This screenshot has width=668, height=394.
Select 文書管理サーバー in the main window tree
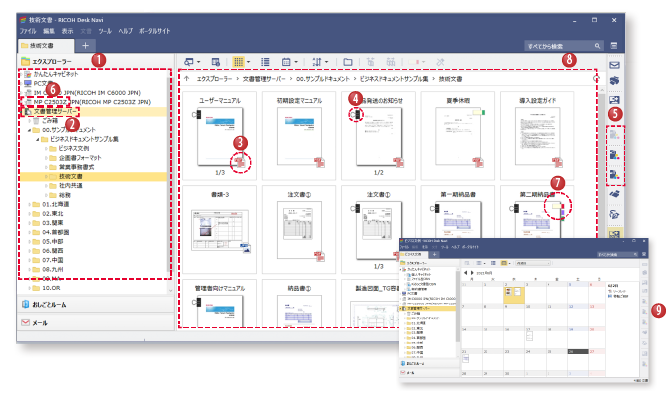coord(55,111)
